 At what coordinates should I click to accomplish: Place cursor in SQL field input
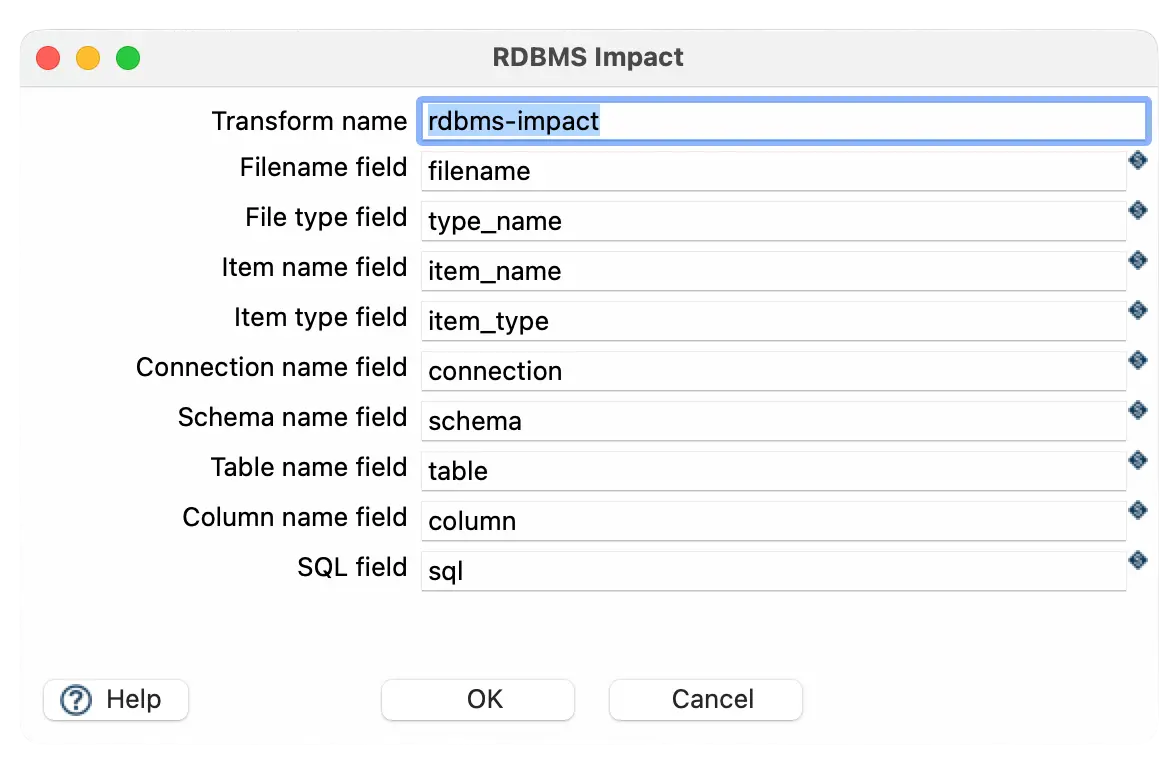772,571
